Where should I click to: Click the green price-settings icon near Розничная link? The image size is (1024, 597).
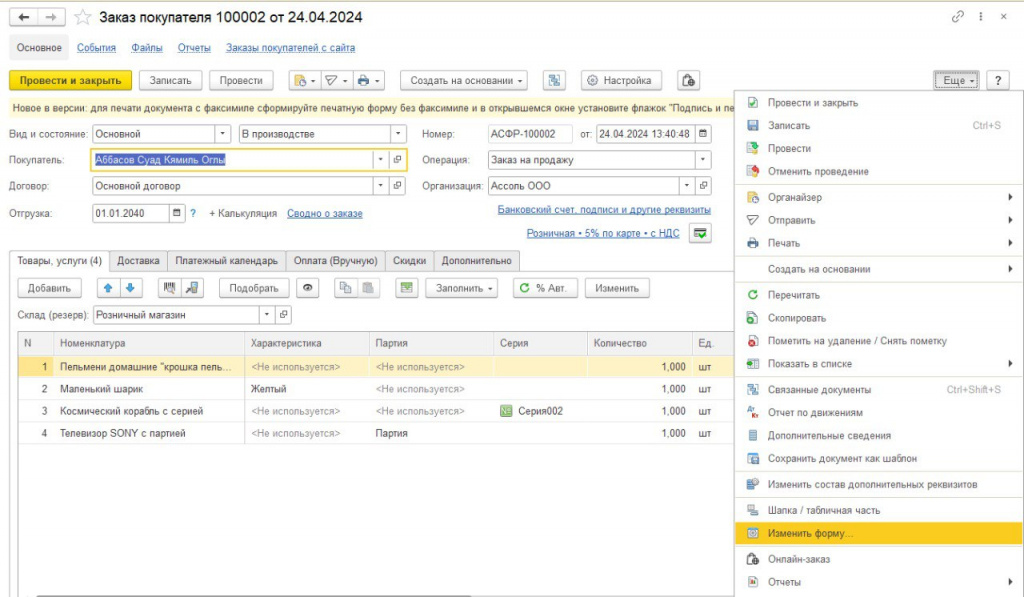point(700,233)
